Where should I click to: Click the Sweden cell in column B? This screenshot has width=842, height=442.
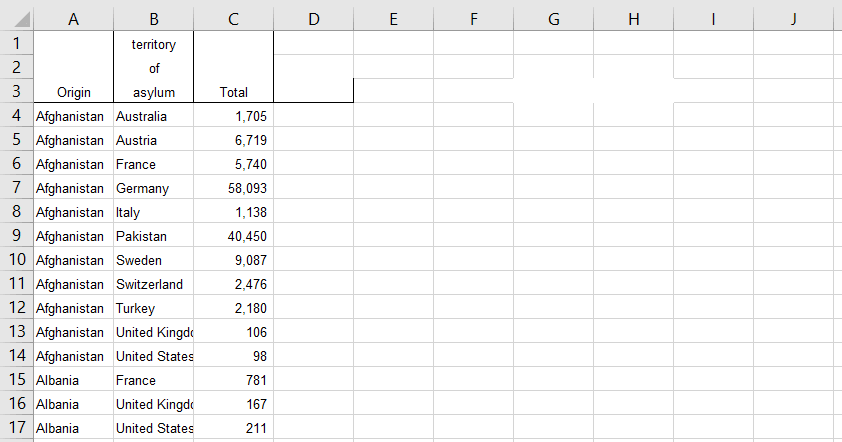pyautogui.click(x=153, y=260)
